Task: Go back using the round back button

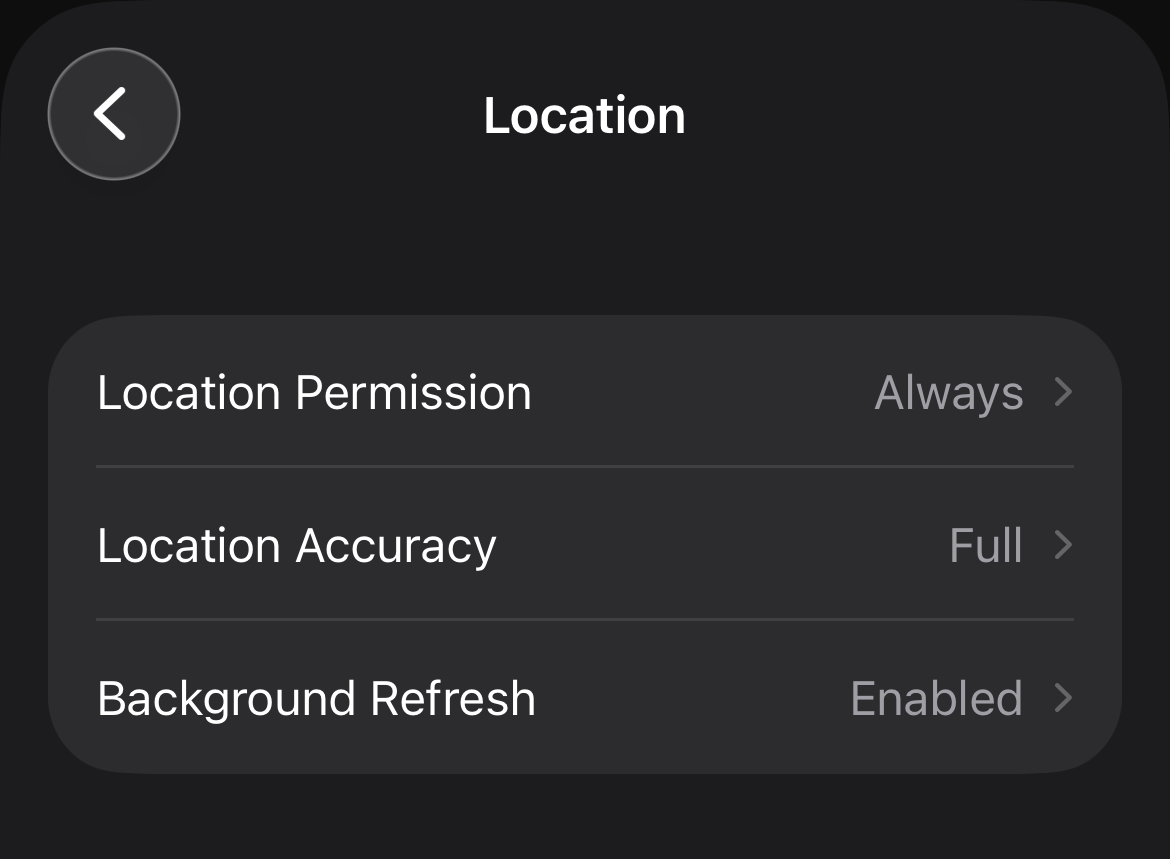Action: point(114,114)
